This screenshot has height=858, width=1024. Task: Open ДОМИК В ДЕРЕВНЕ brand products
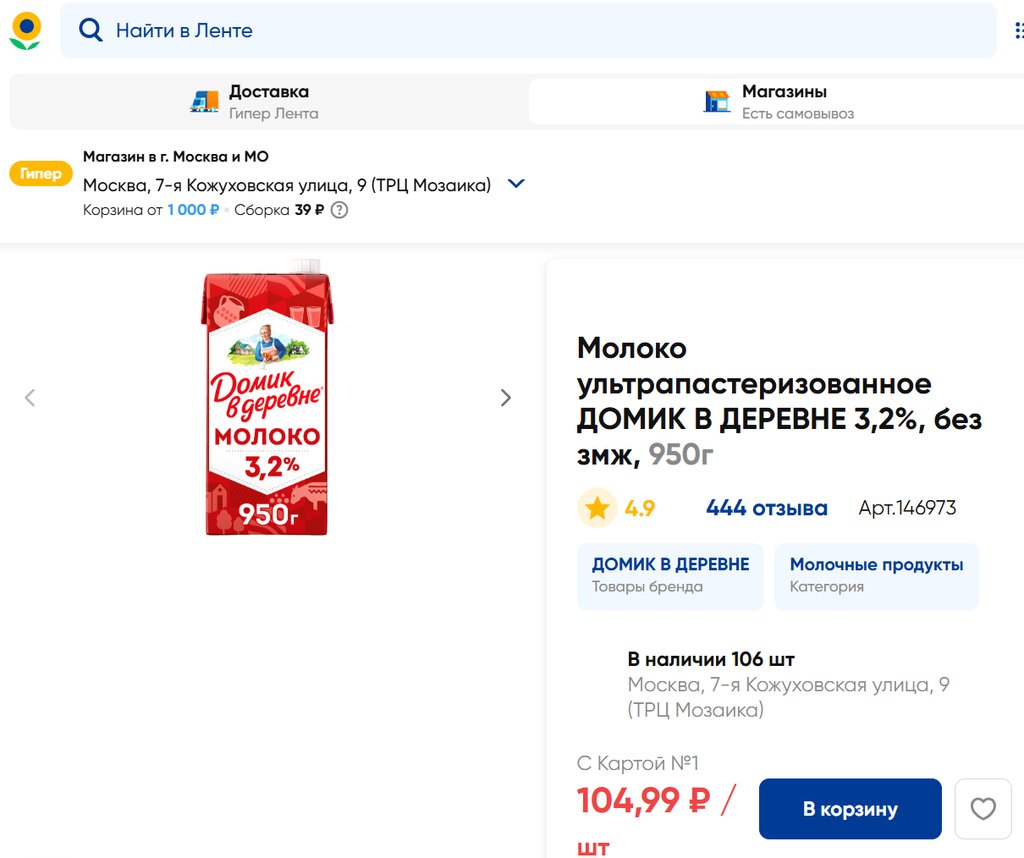[670, 576]
